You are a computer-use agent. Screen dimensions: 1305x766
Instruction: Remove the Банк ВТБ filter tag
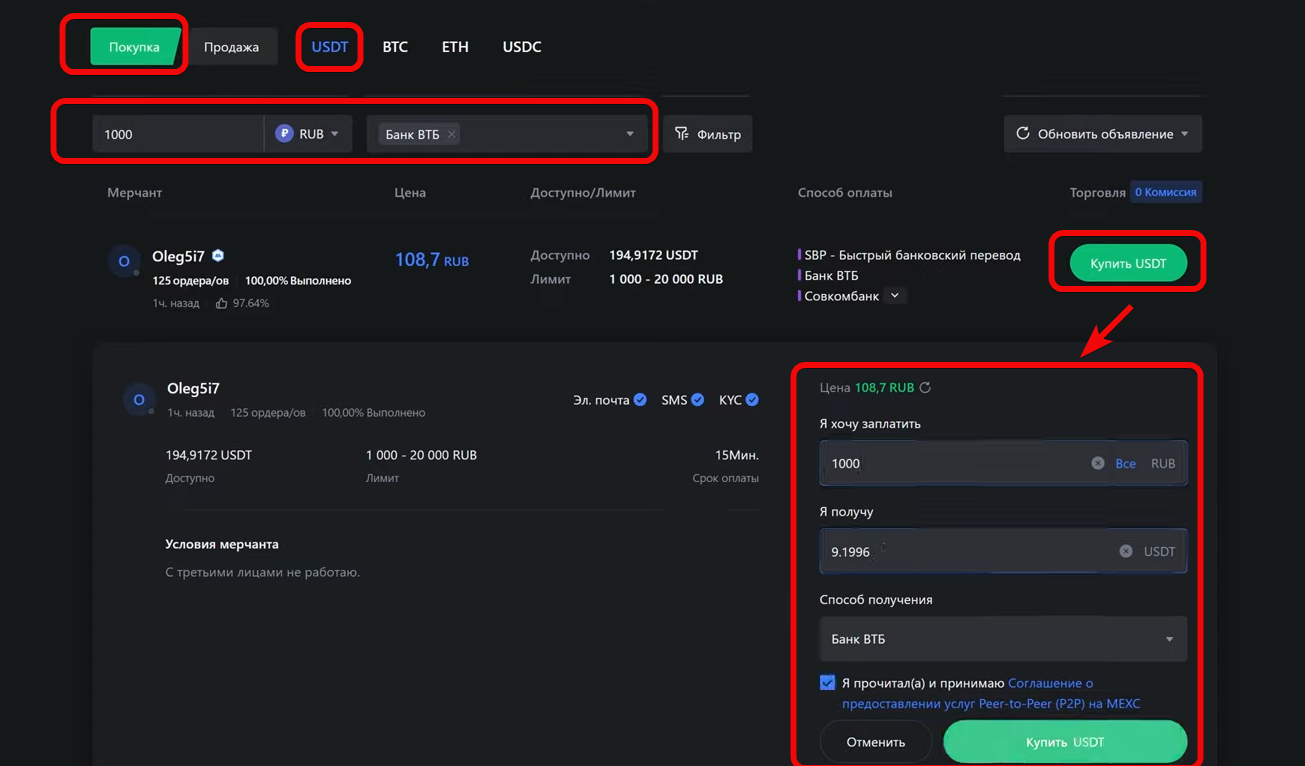[452, 134]
